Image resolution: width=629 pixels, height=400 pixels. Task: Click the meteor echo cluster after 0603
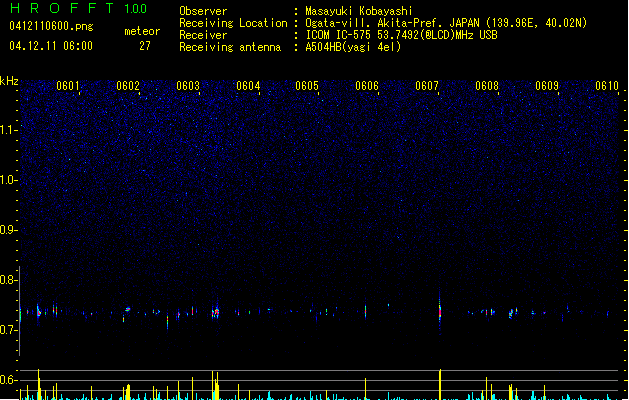[216, 312]
